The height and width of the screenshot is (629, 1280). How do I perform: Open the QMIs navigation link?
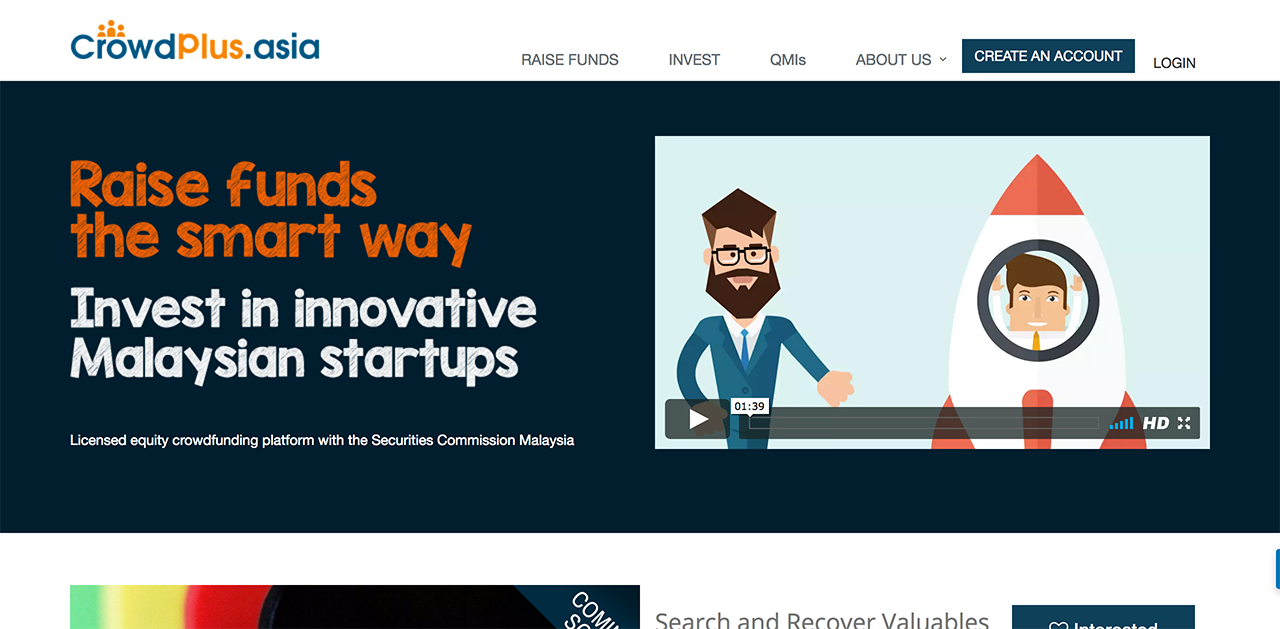point(788,60)
